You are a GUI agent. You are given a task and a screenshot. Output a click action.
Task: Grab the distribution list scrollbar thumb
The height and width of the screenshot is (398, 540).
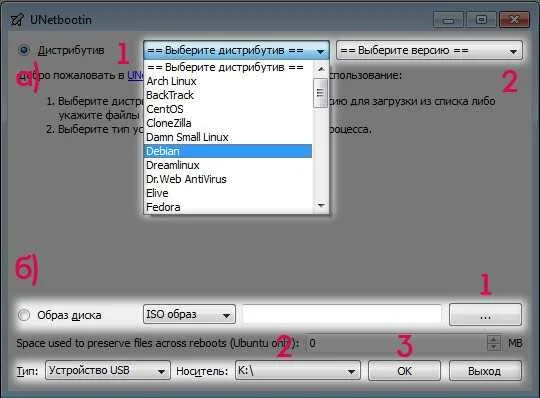321,93
